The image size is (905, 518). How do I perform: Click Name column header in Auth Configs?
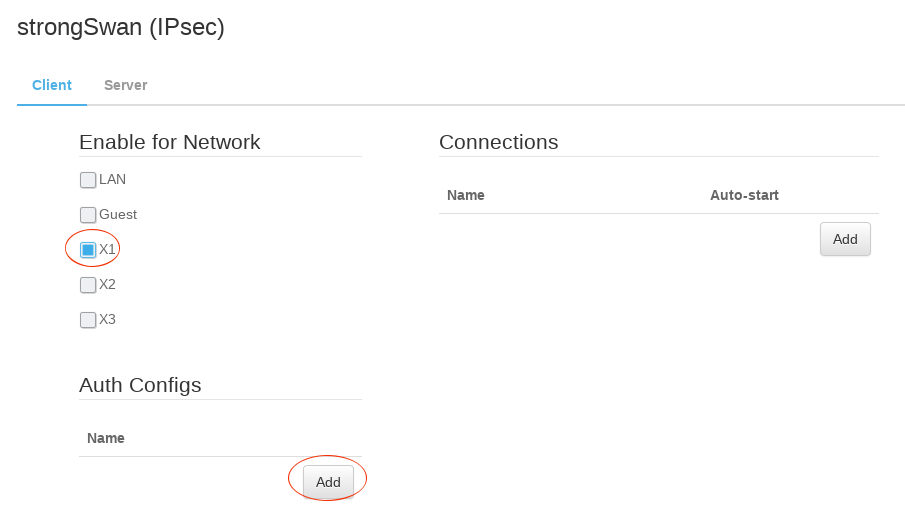coord(106,438)
